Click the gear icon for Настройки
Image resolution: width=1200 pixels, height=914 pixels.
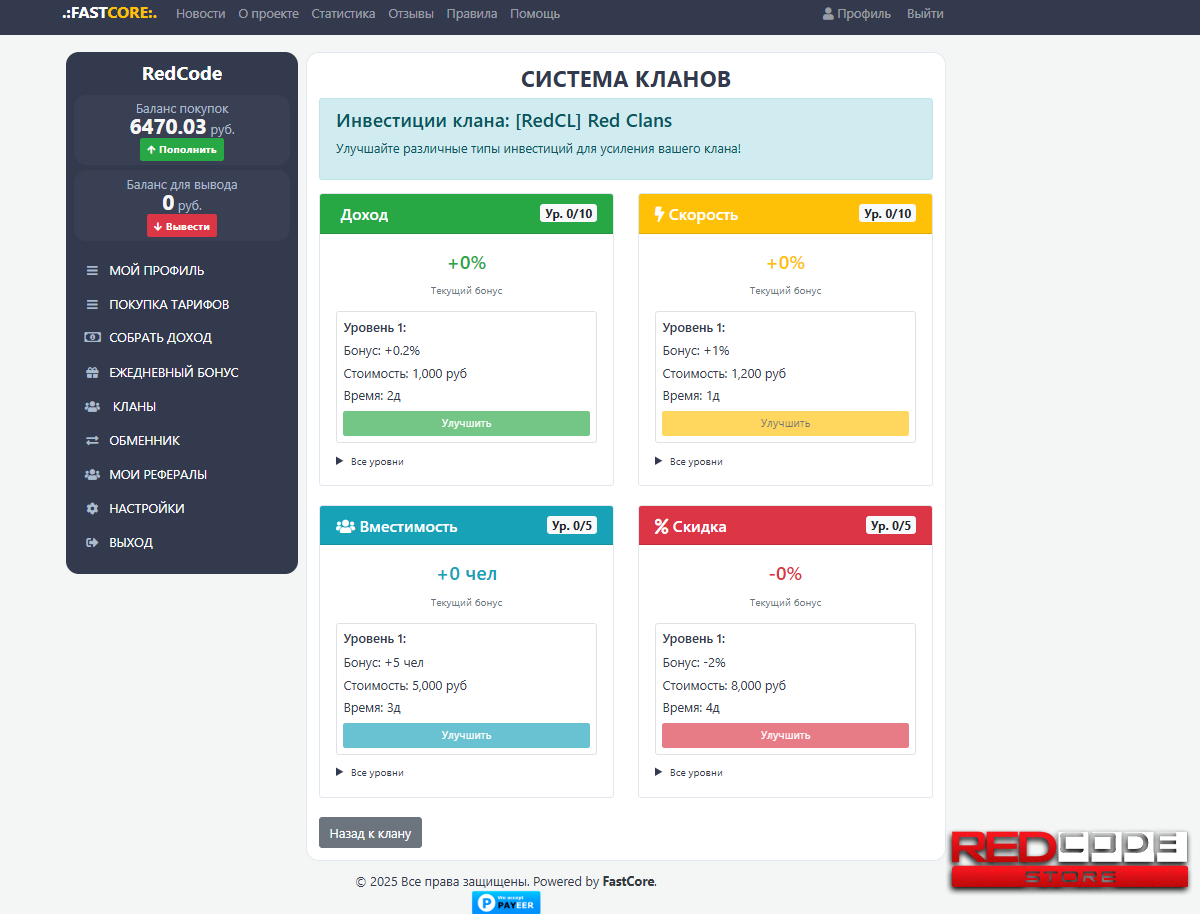click(92, 509)
